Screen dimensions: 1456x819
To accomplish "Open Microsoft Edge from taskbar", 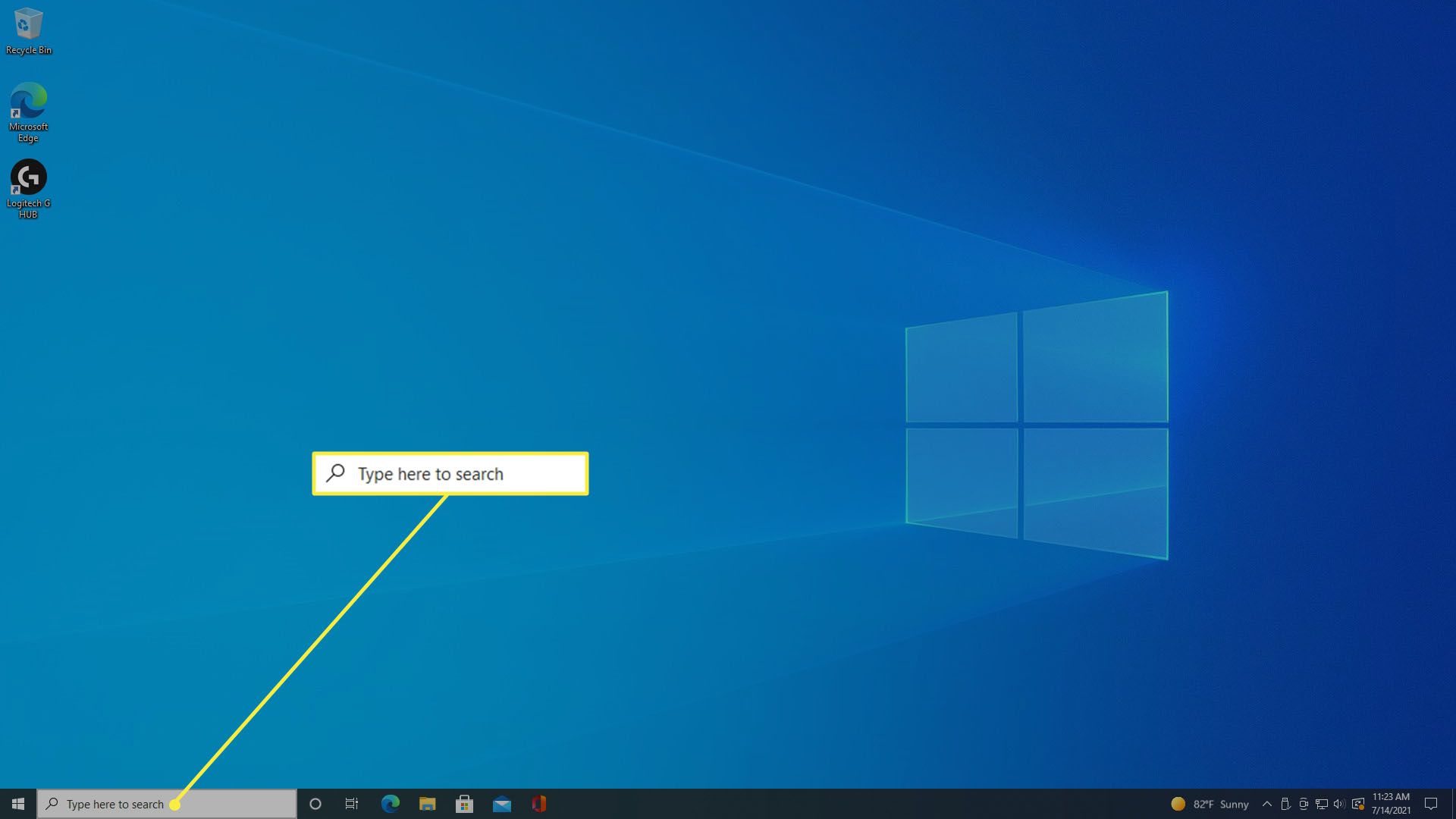I will 391,803.
